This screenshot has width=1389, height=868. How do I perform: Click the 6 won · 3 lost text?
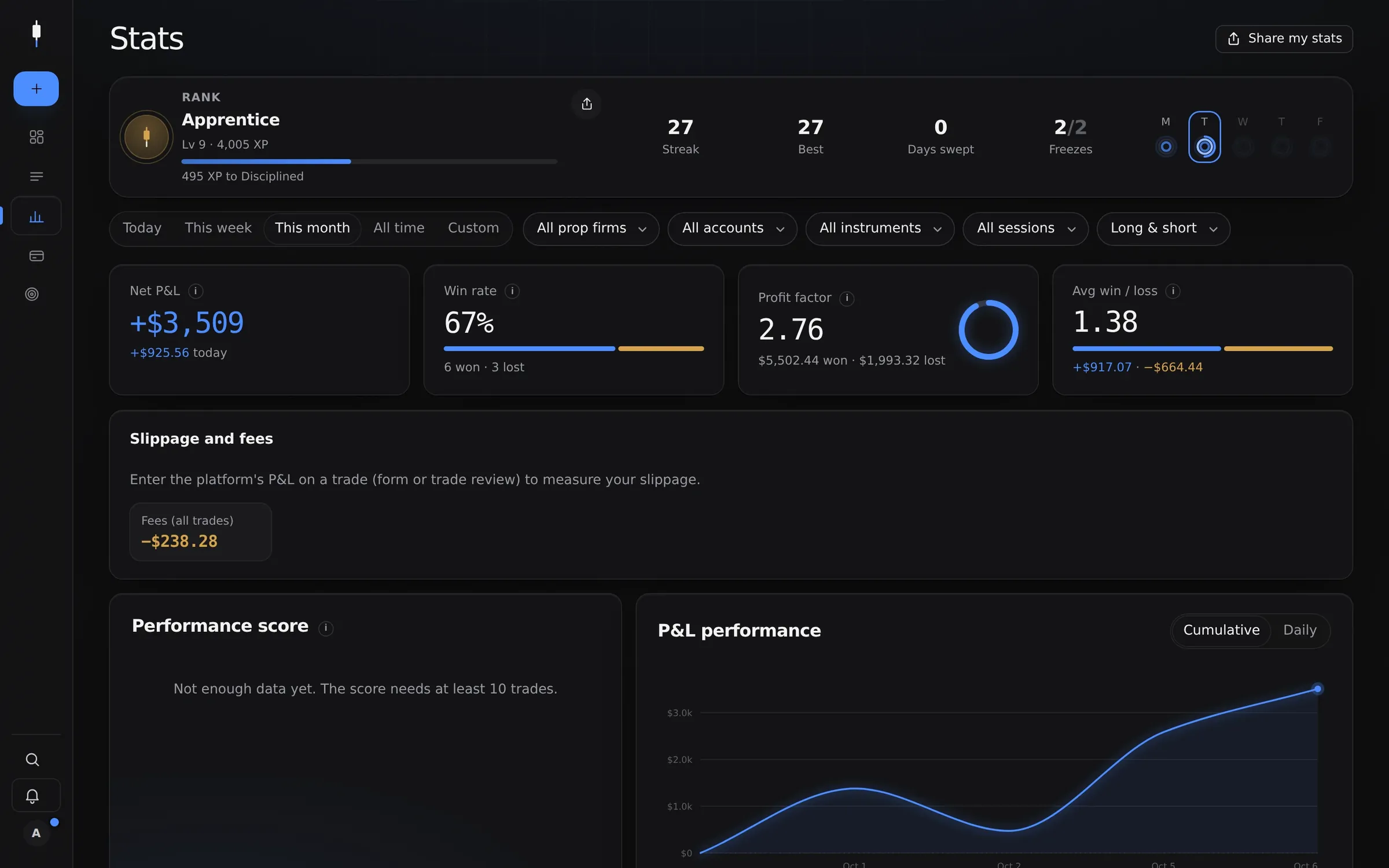pyautogui.click(x=484, y=367)
